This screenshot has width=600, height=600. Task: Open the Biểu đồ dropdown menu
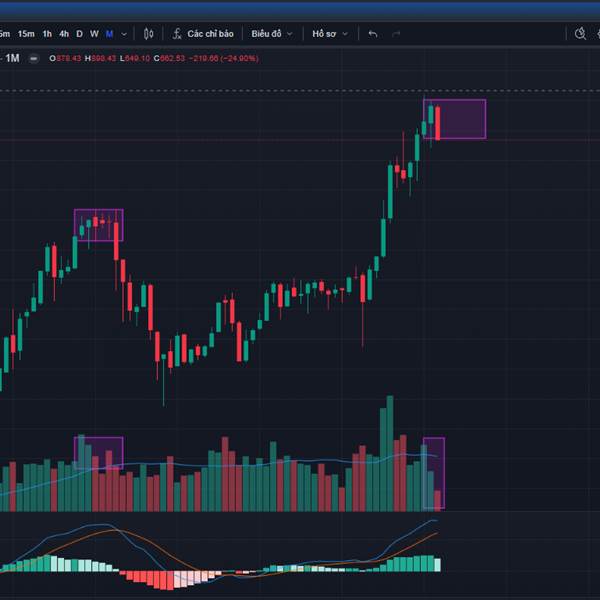(272, 34)
